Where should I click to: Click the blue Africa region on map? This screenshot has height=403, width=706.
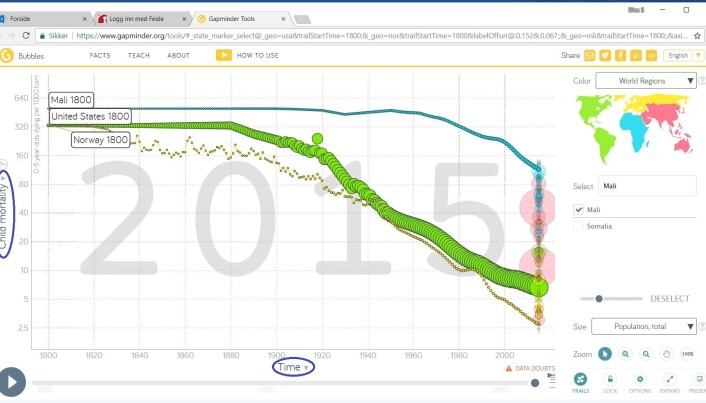coord(634,129)
